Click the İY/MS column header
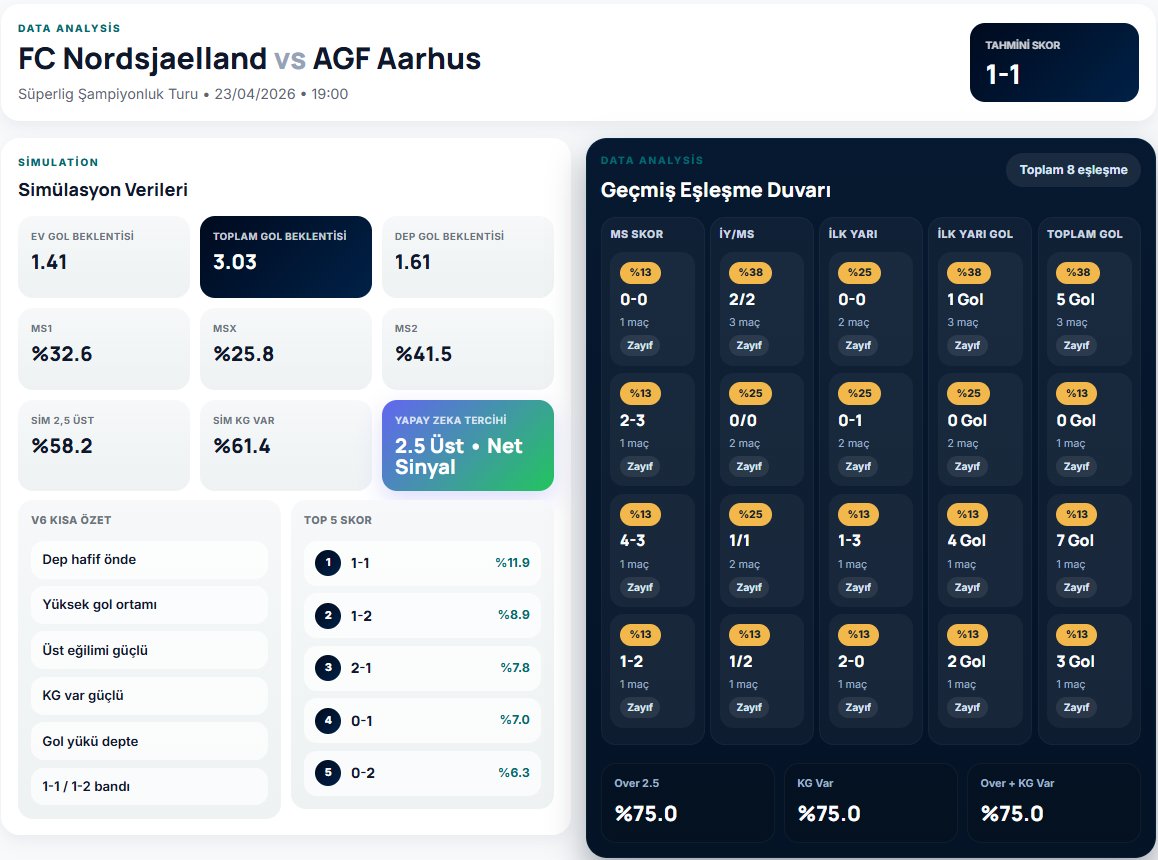 pos(736,234)
